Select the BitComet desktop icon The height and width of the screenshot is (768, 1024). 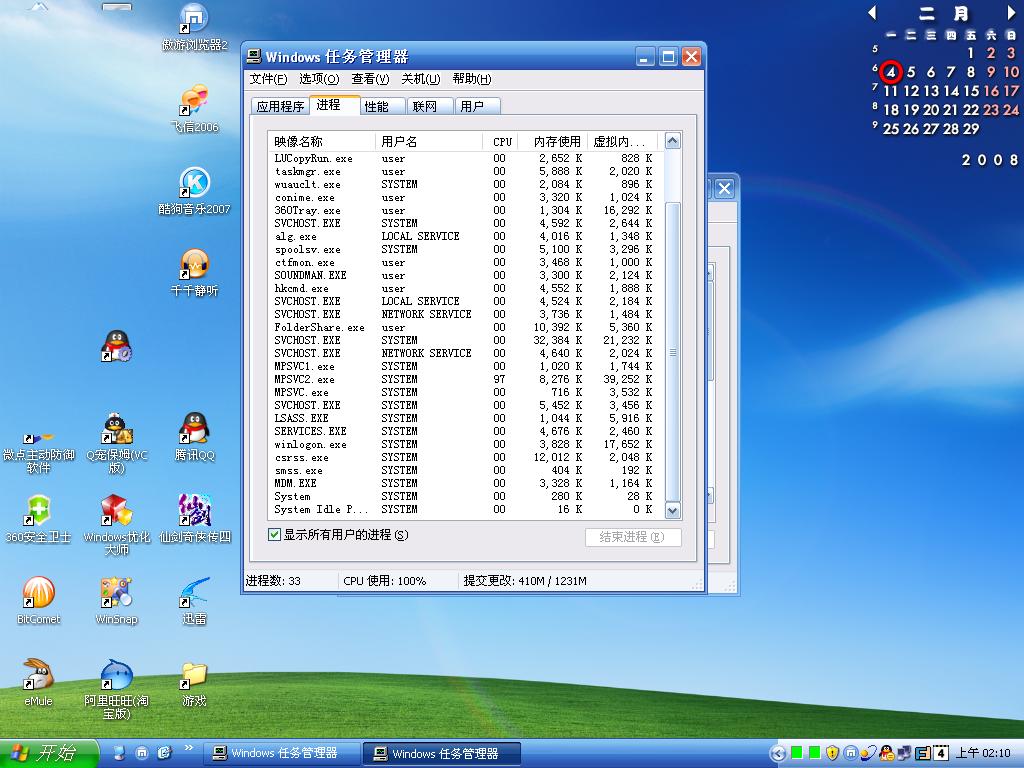(39, 601)
